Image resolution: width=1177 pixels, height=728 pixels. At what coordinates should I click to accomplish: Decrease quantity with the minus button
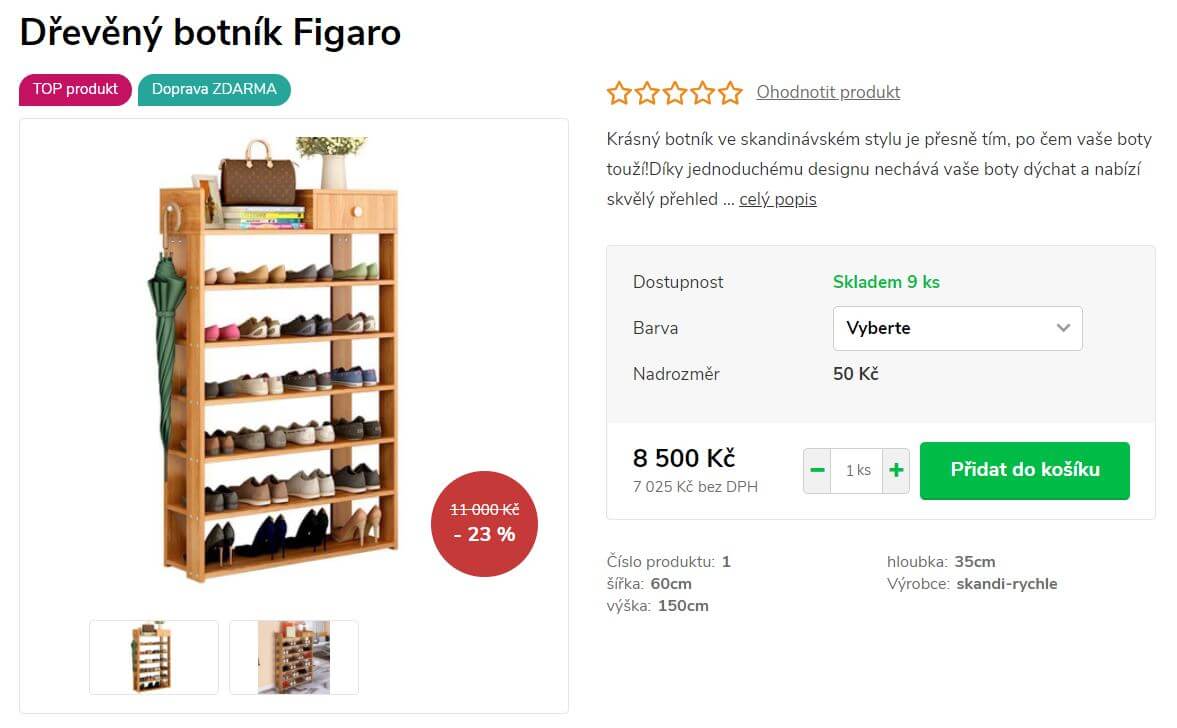tap(817, 471)
